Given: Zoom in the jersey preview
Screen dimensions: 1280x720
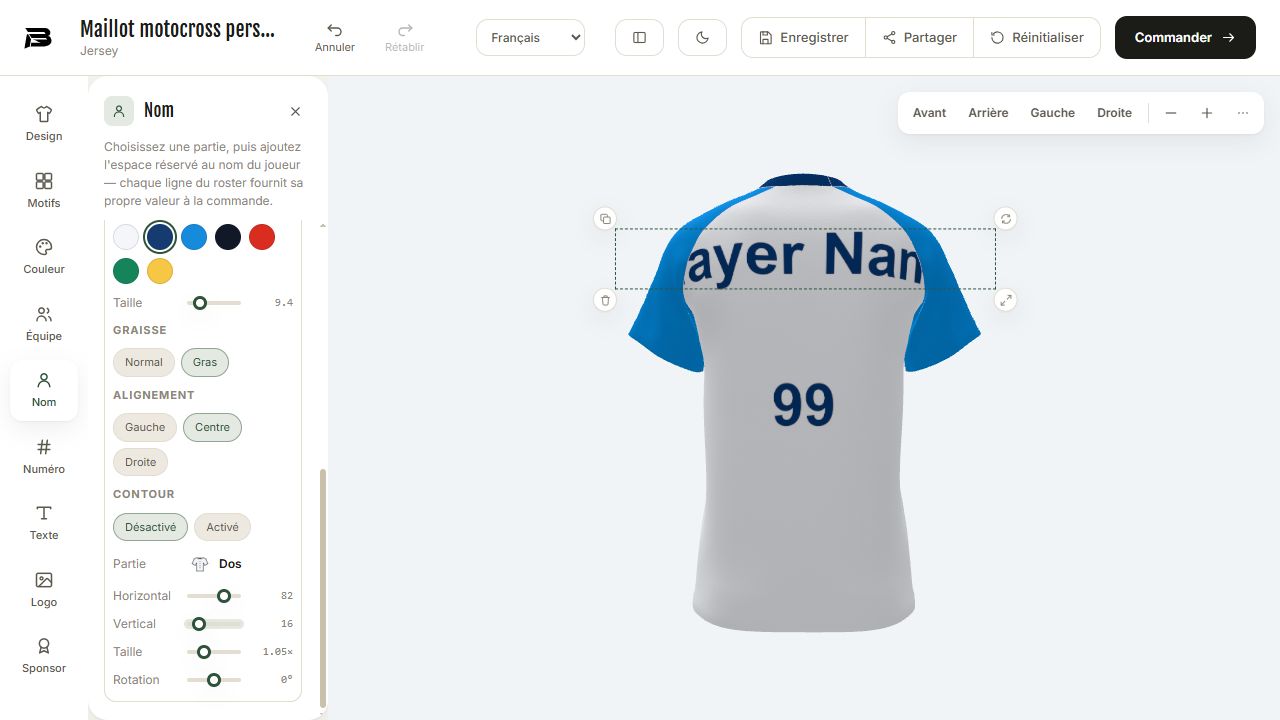Looking at the screenshot, I should (x=1207, y=113).
